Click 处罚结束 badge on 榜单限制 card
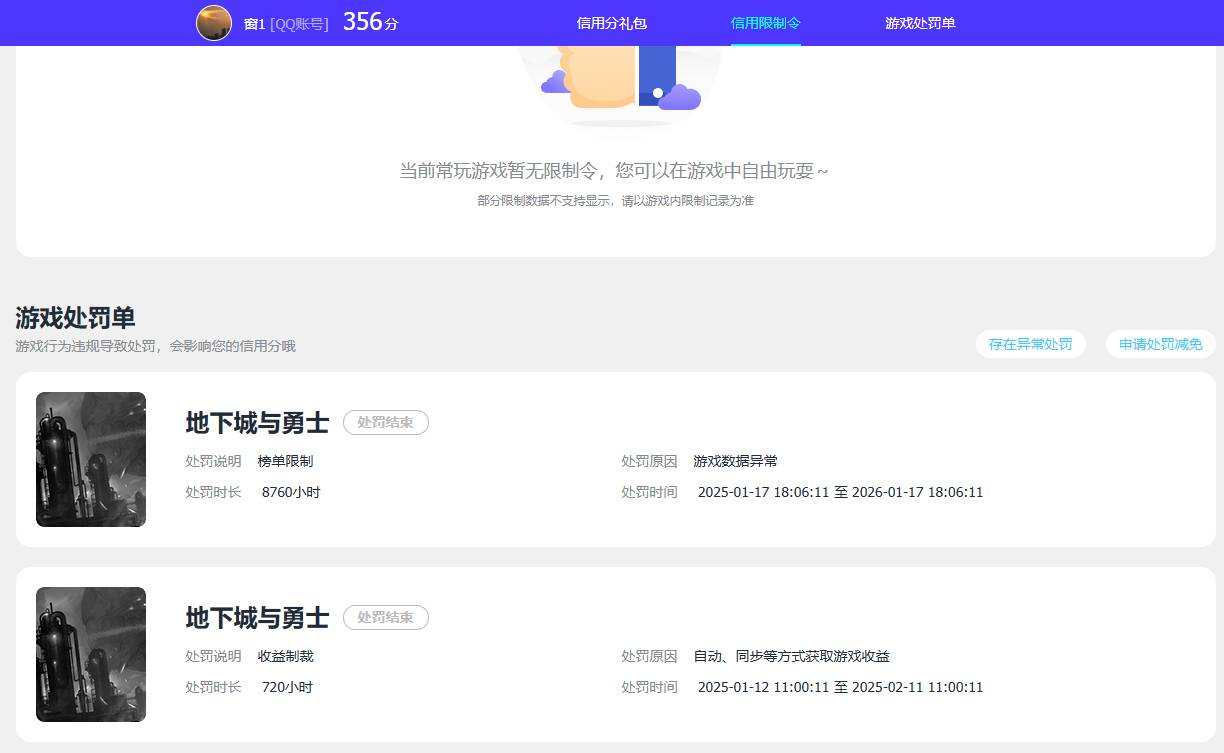 pos(386,422)
